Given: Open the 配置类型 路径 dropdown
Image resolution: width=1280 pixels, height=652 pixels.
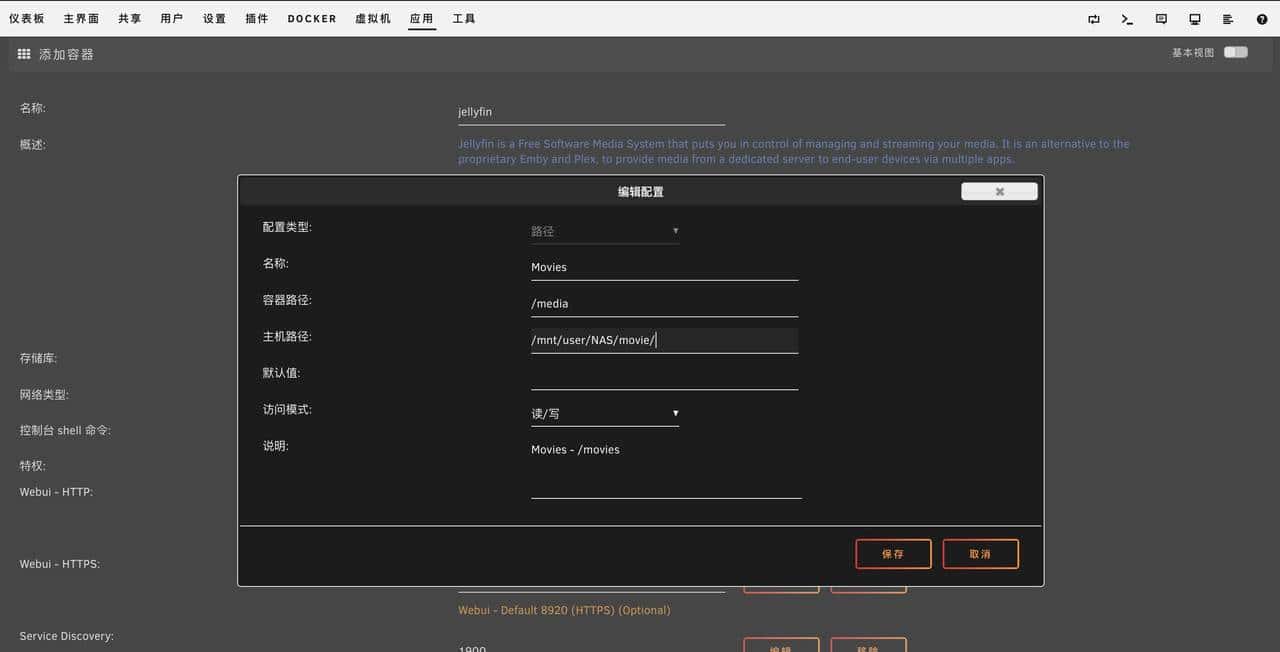Looking at the screenshot, I should 605,231.
